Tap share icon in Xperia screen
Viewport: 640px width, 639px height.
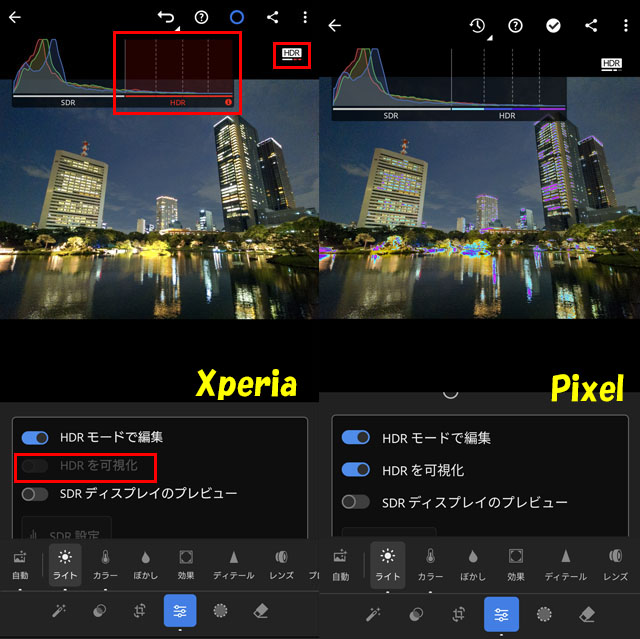(272, 17)
